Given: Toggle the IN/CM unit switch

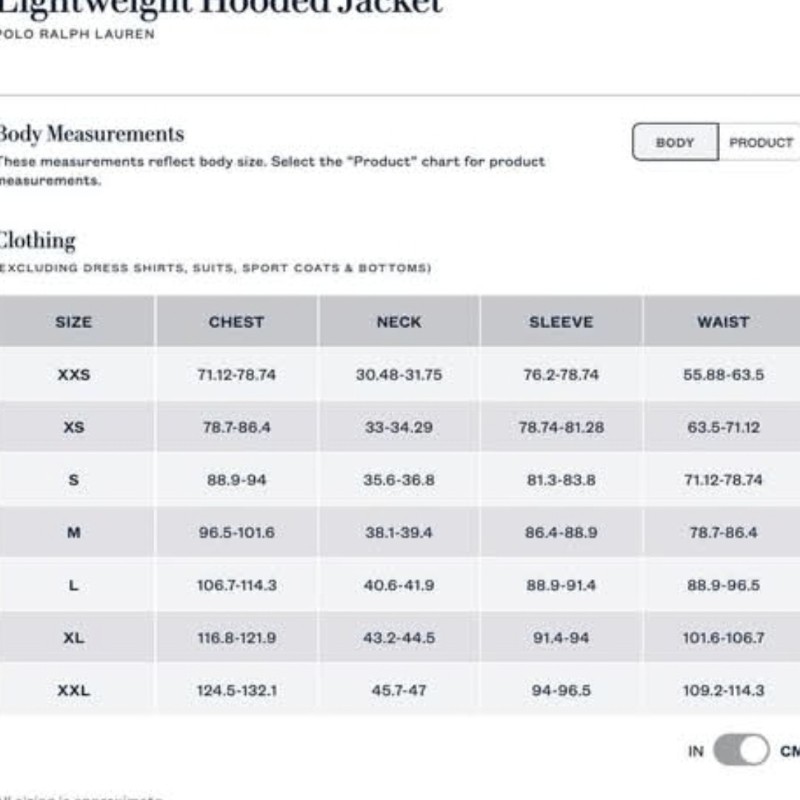Looking at the screenshot, I should pyautogui.click(x=741, y=751).
